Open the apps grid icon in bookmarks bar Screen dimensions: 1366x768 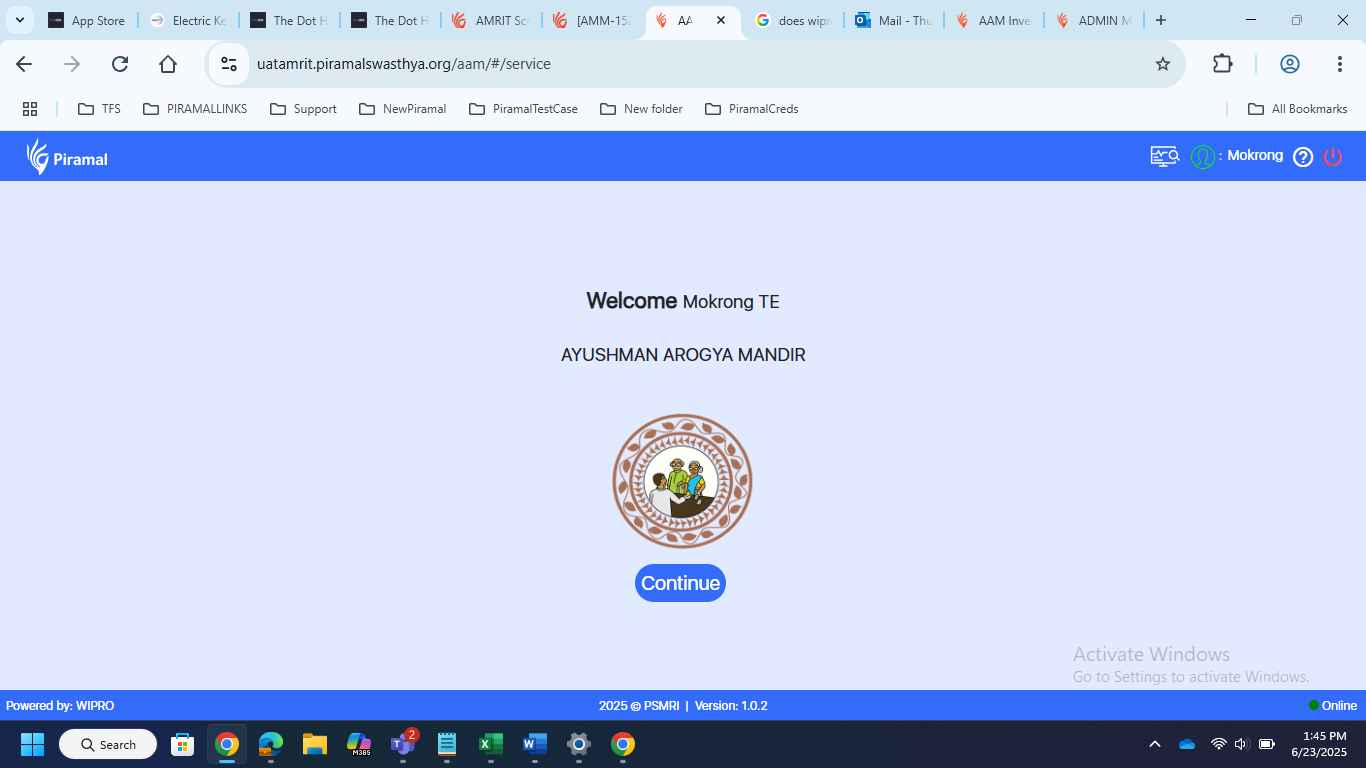click(x=30, y=109)
